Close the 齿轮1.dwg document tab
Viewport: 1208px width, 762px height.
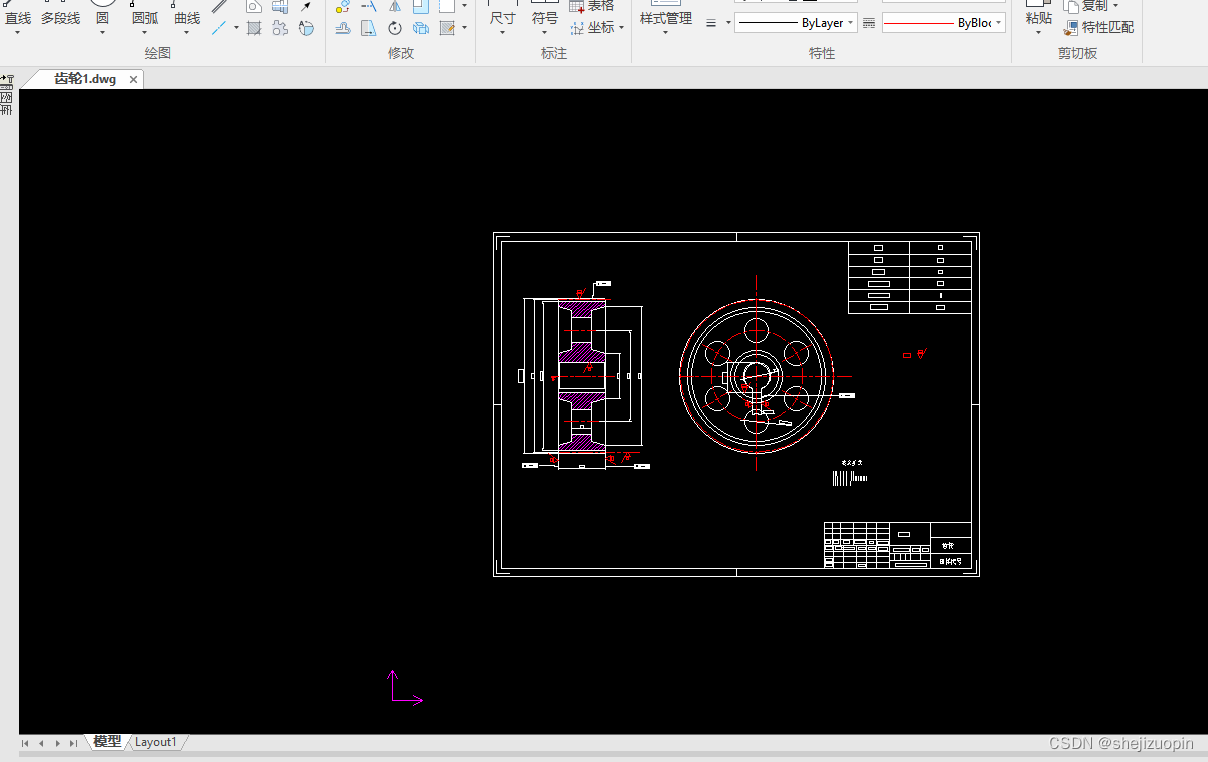[x=133, y=79]
